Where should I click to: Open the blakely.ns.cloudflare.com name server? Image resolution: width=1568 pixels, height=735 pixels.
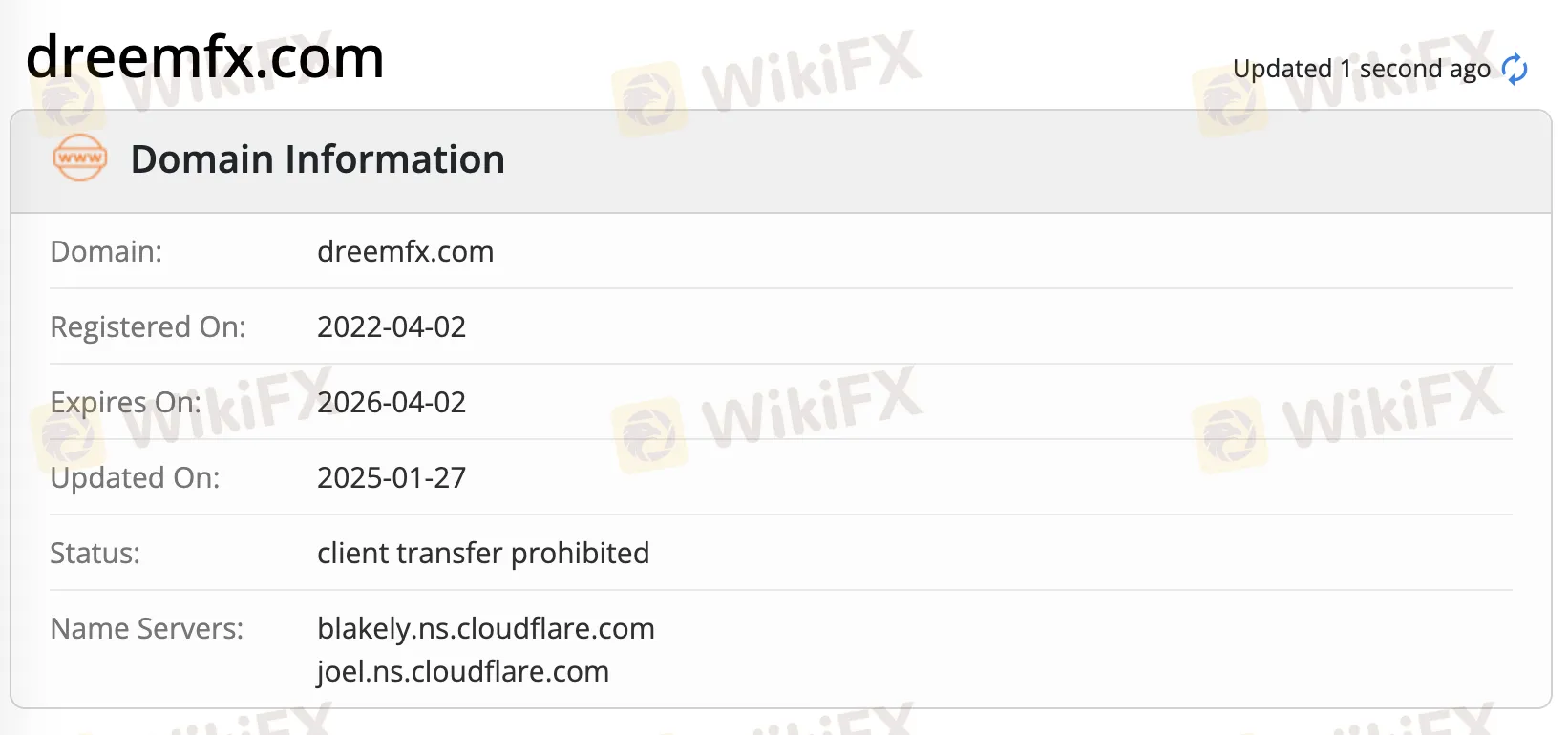tap(486, 628)
